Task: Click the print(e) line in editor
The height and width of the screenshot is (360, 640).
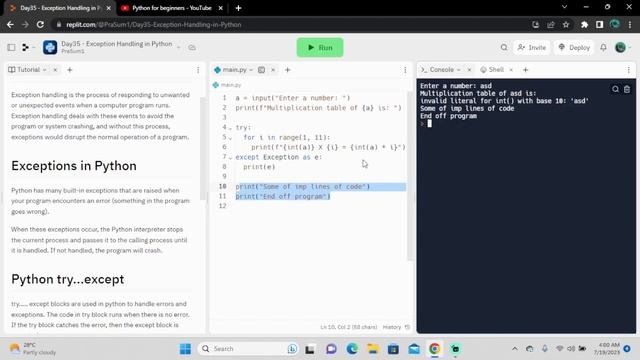Action: 259,167
